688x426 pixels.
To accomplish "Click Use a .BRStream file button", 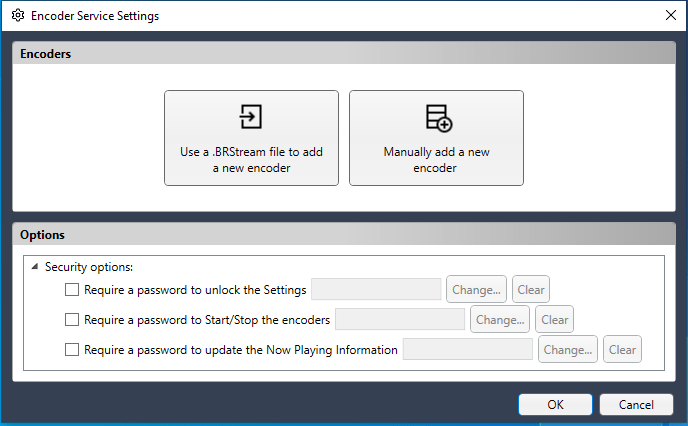I will coord(251,138).
